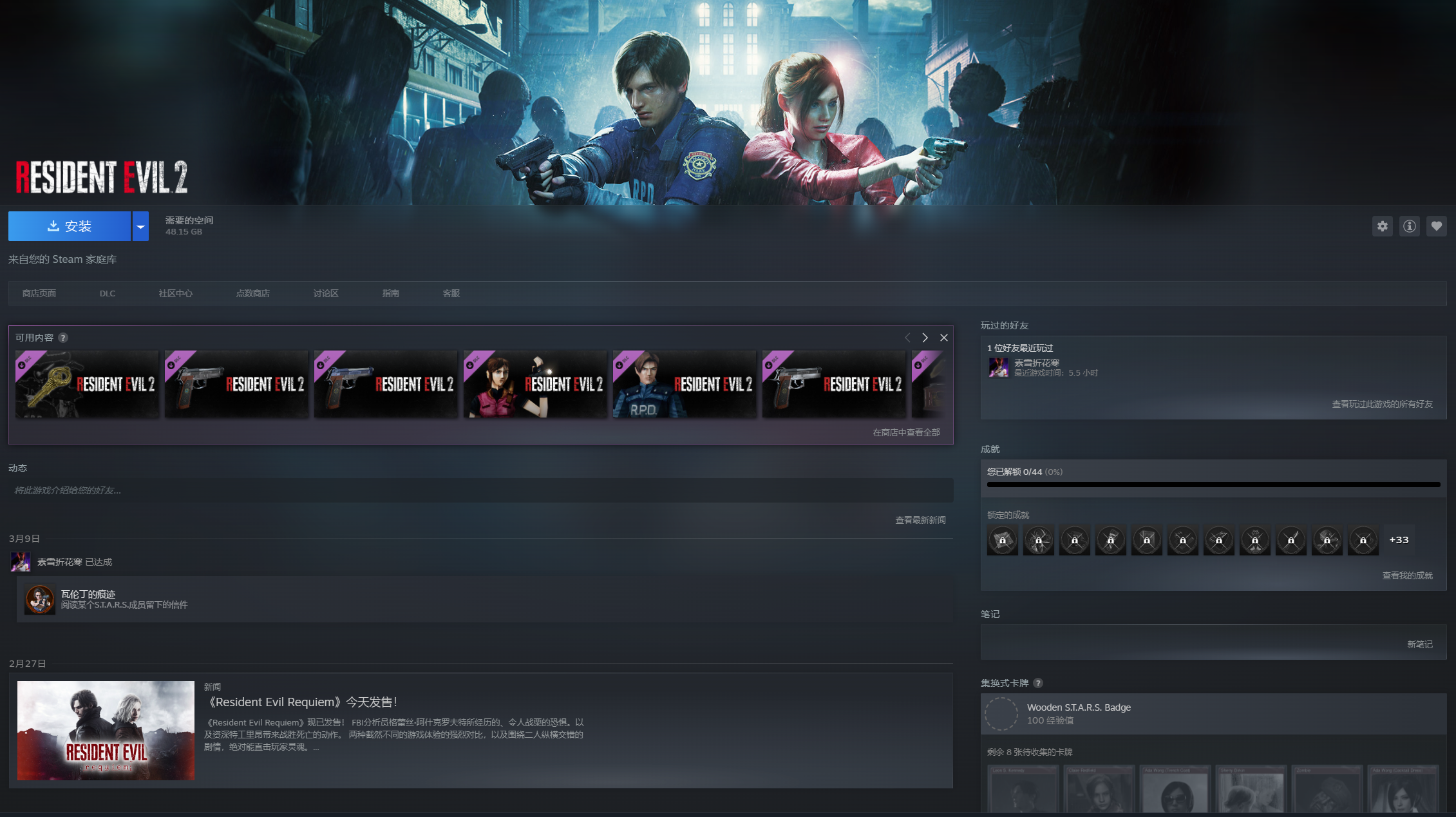Switch to 社区中心 tab
This screenshot has height=817, width=1456.
[x=175, y=293]
